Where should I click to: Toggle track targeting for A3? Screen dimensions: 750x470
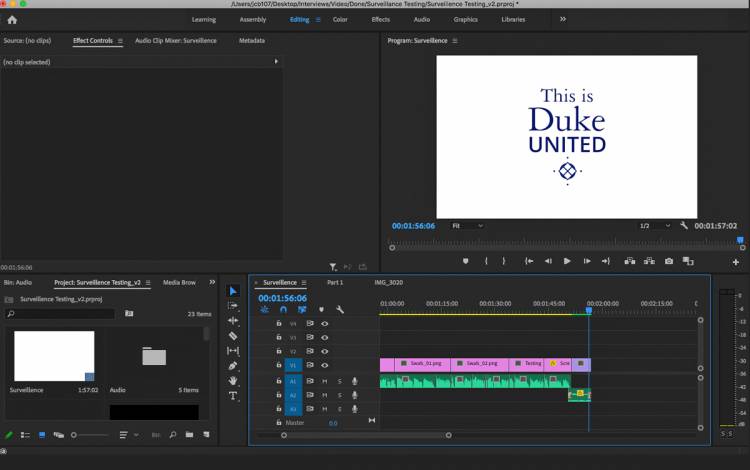[x=293, y=409]
